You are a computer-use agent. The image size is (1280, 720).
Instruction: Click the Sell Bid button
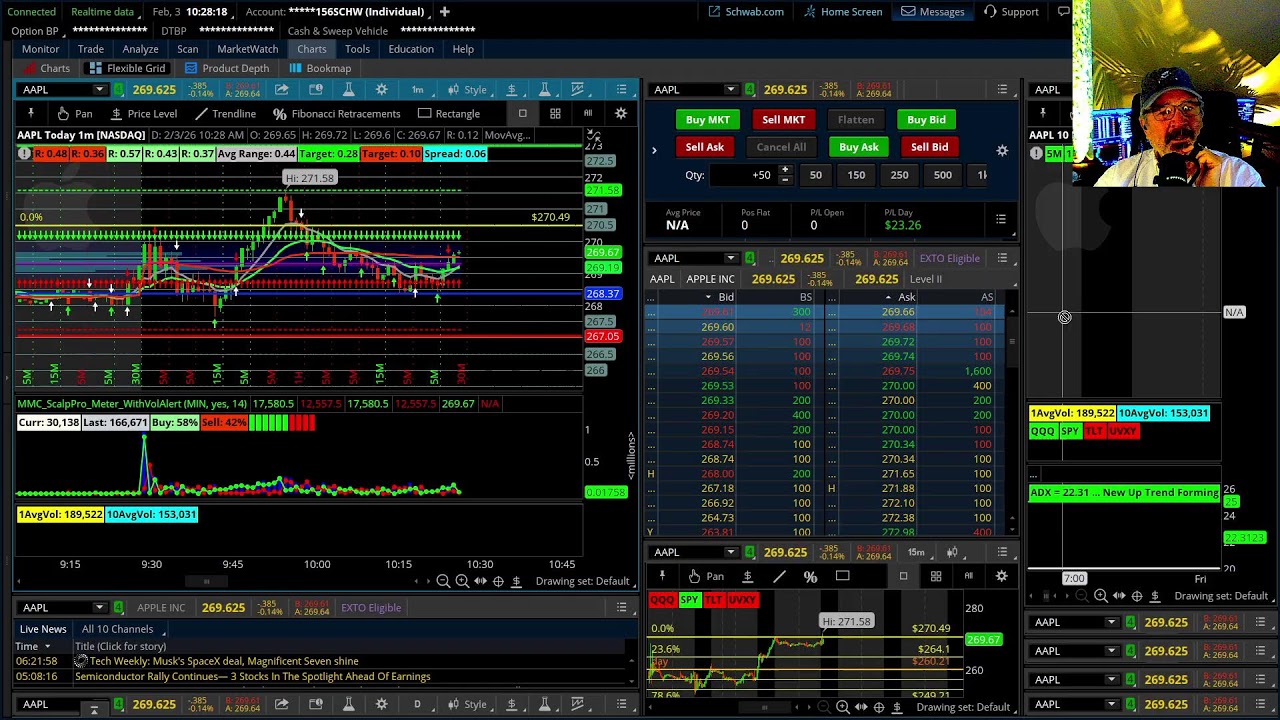929,147
